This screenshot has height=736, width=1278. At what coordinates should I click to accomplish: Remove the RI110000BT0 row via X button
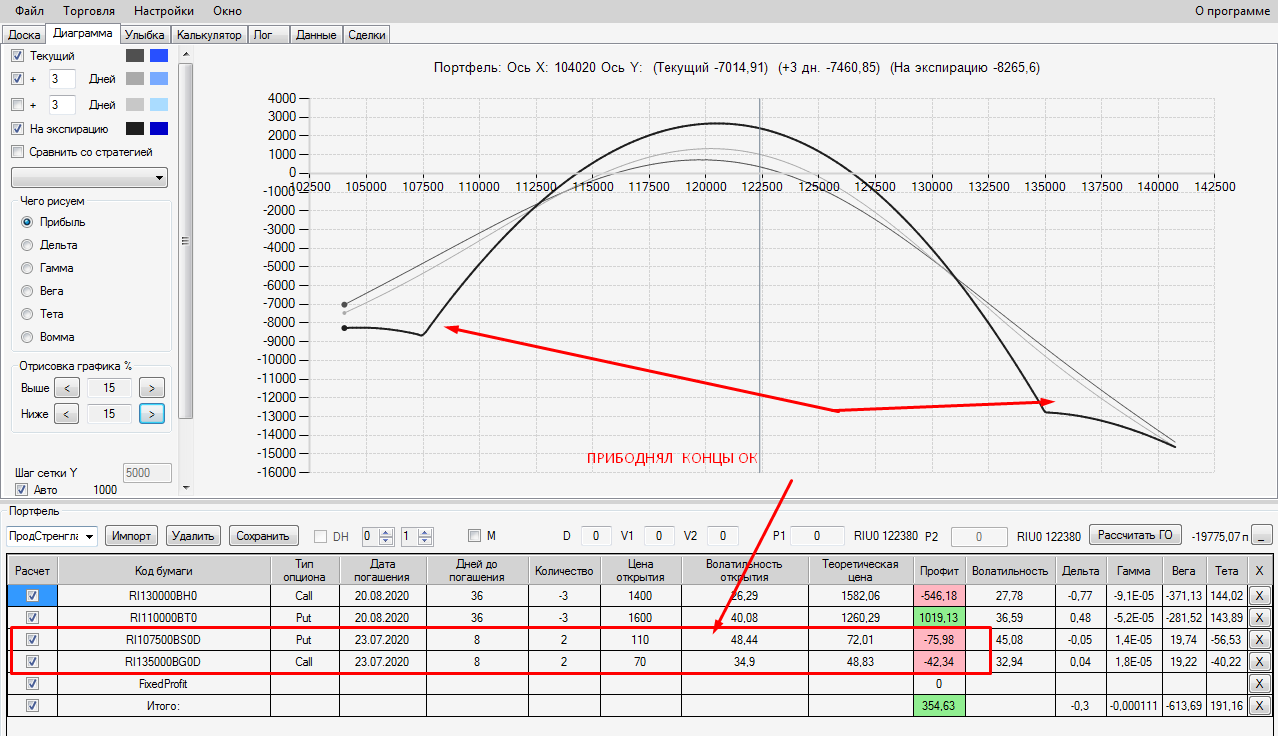coord(1260,617)
